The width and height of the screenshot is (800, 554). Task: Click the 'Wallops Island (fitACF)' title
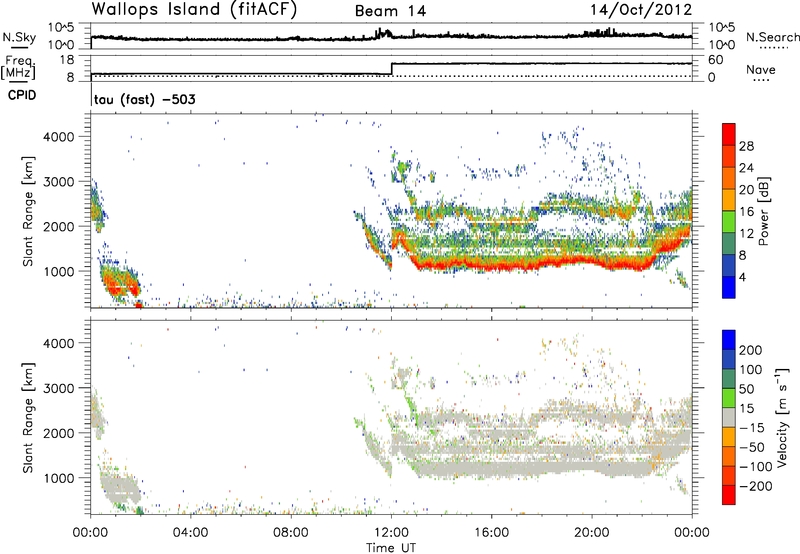coord(194,10)
